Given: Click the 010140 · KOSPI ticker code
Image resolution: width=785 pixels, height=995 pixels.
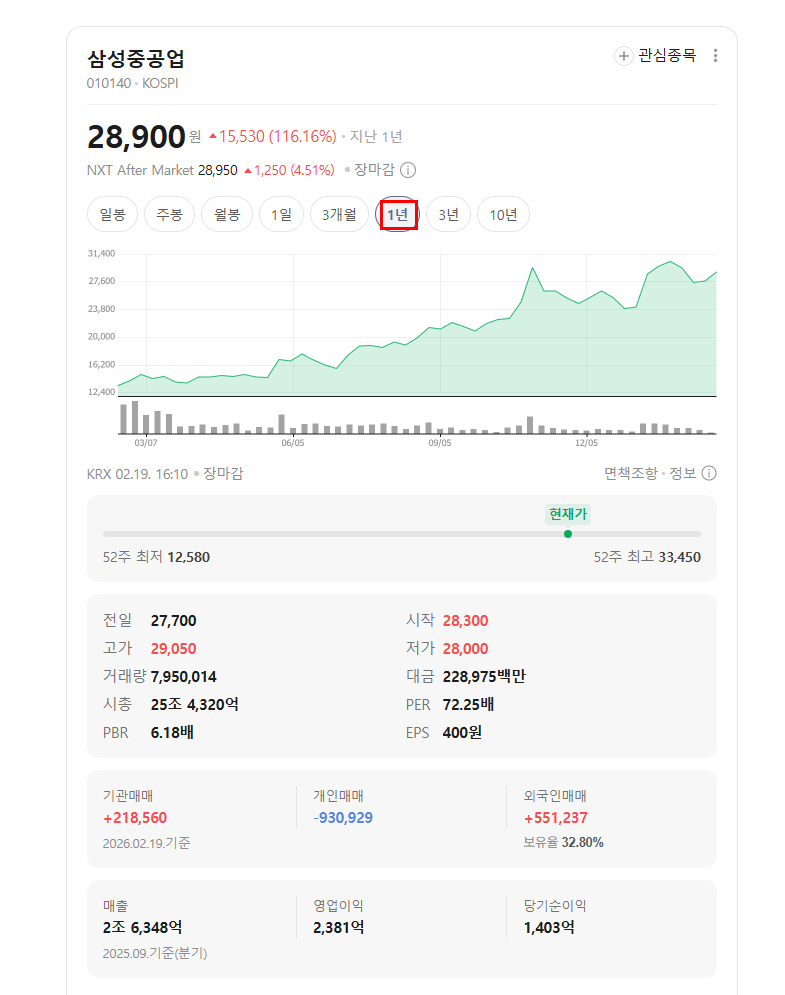Looking at the screenshot, I should (133, 83).
